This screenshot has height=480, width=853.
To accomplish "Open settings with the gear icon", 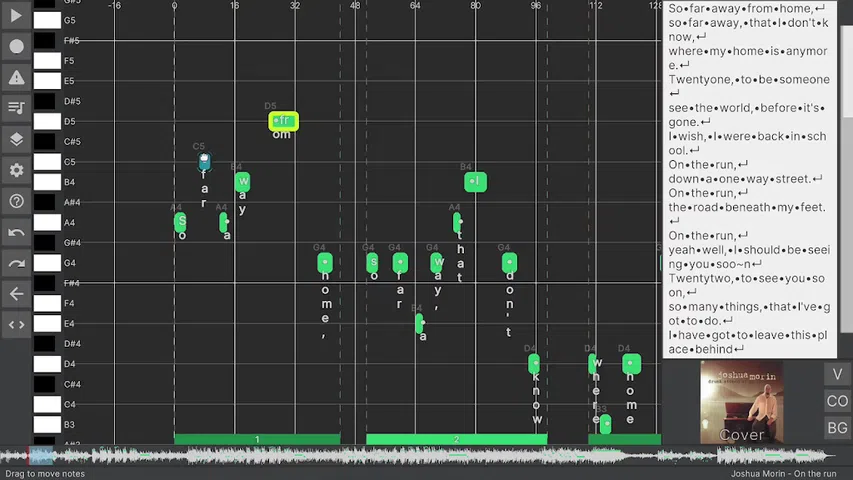I will (16, 170).
